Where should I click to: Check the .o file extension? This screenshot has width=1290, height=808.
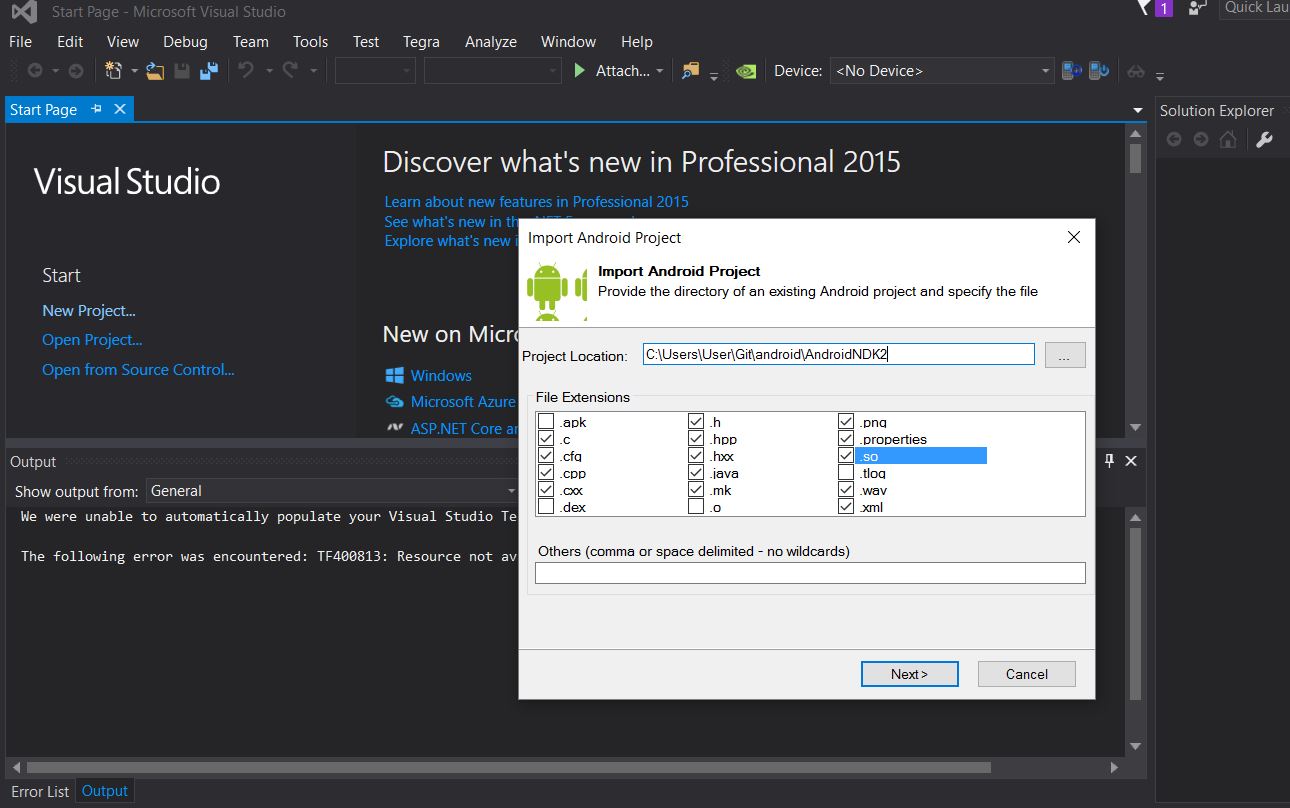(x=696, y=507)
